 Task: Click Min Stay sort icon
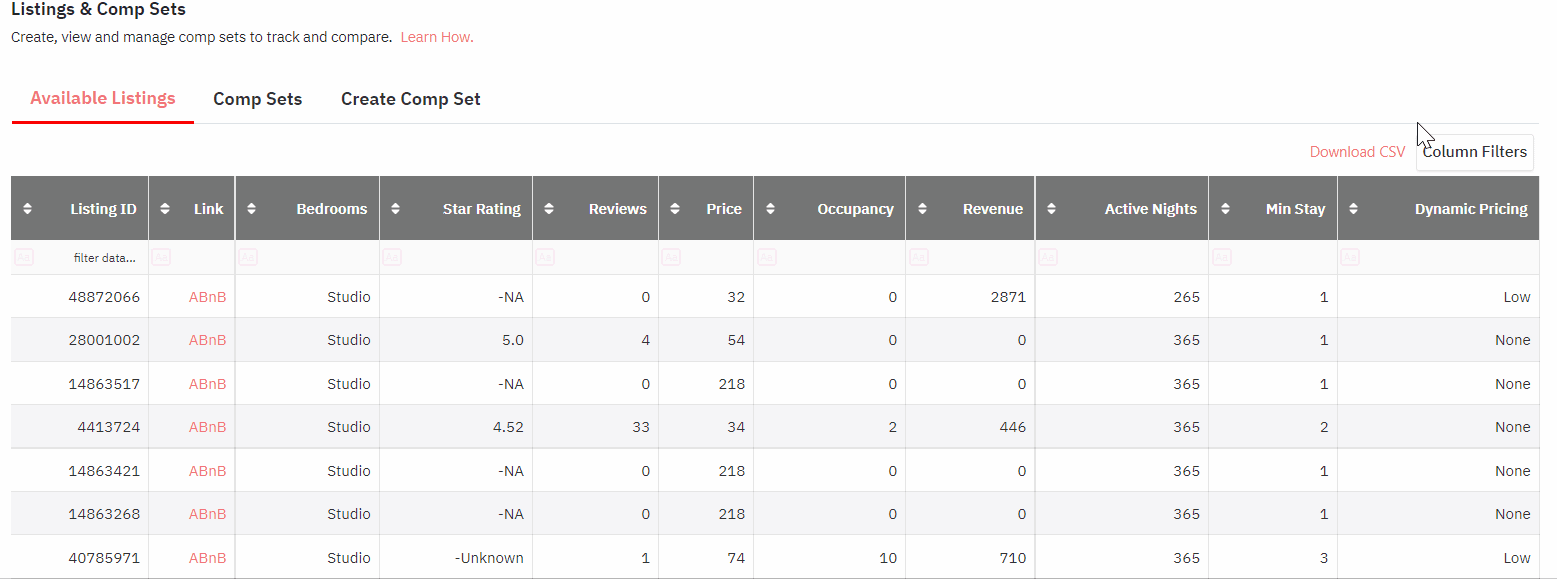[1225, 209]
